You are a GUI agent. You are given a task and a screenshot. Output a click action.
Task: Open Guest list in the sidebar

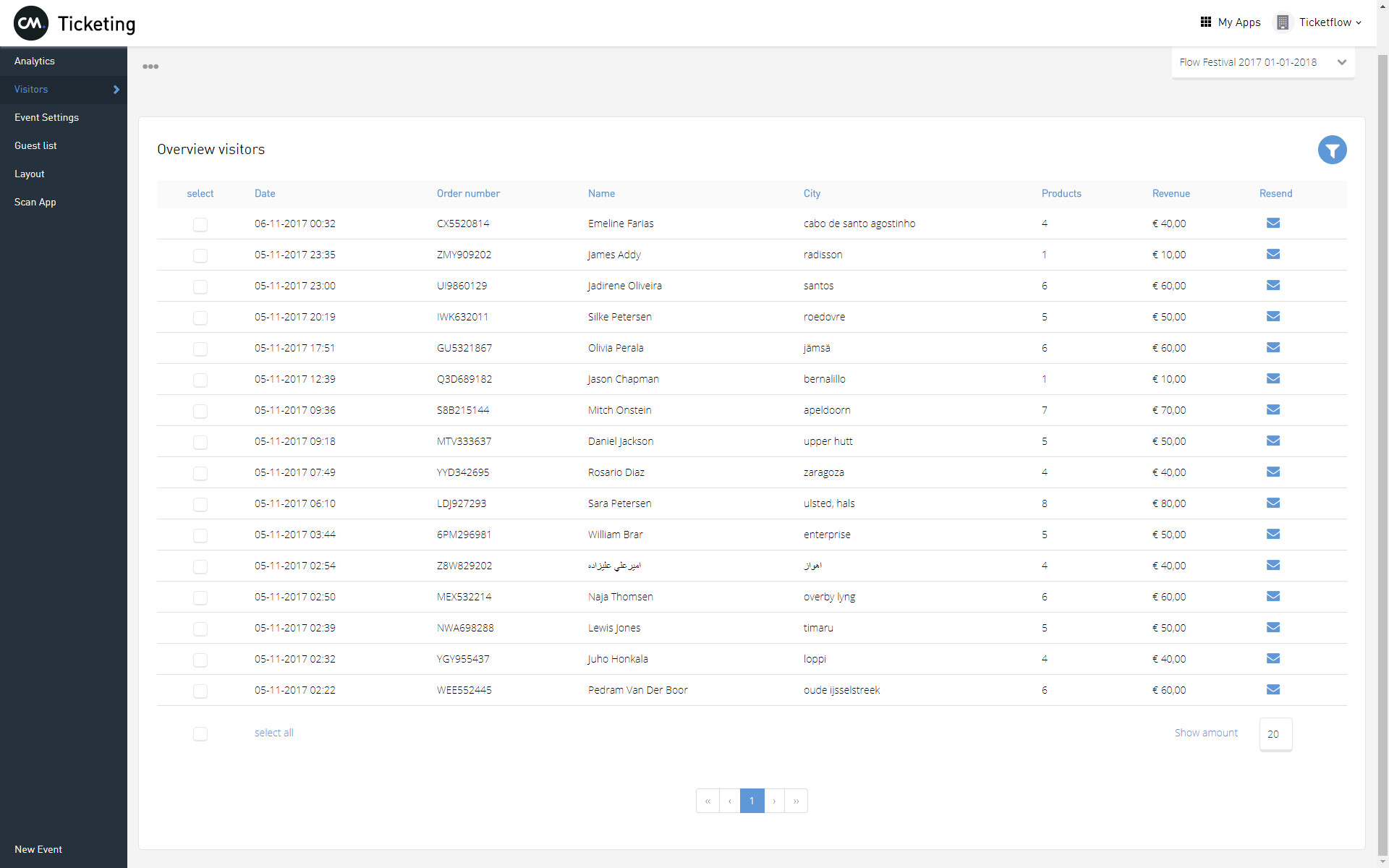pyautogui.click(x=64, y=146)
